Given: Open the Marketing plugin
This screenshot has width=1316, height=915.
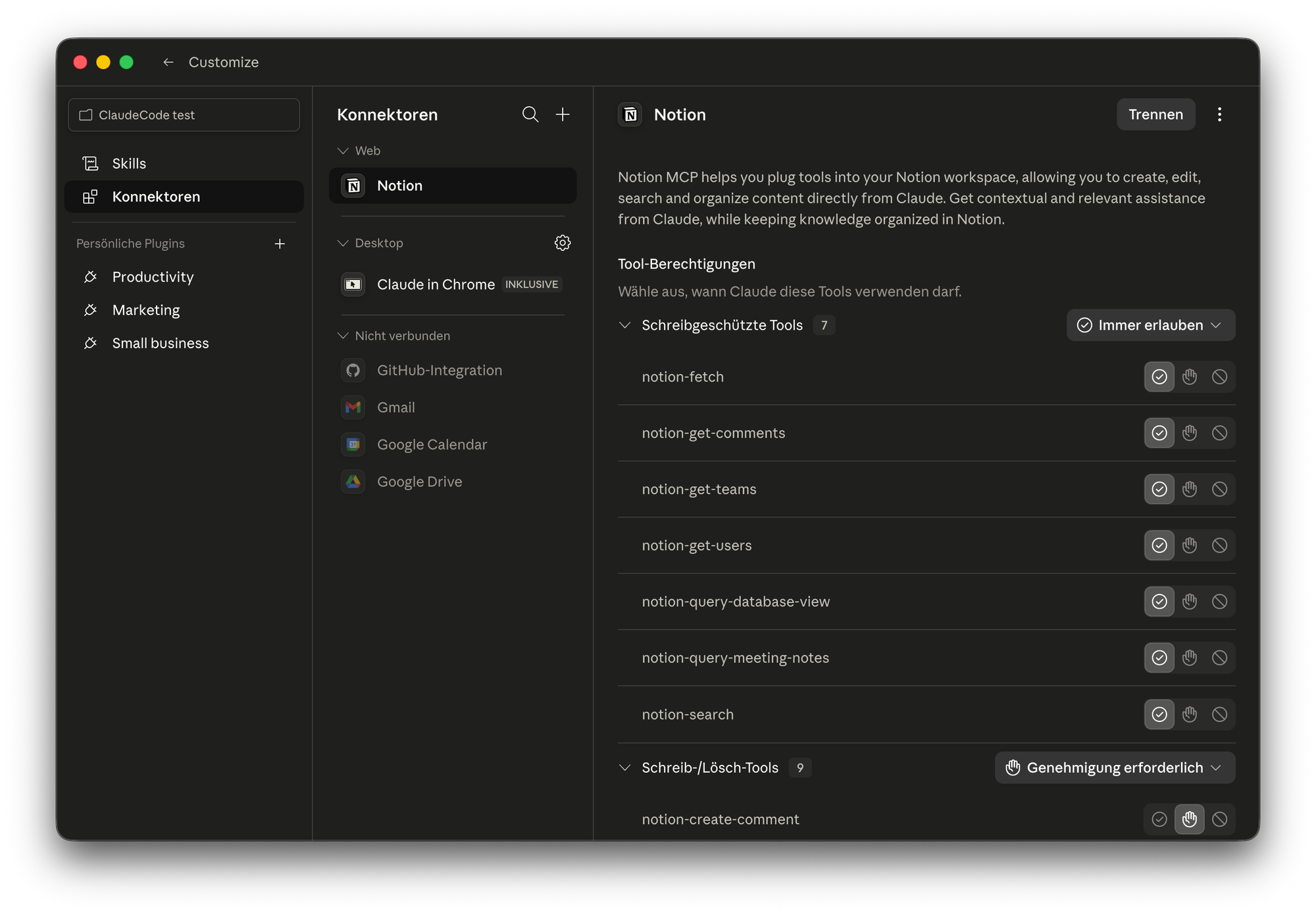Looking at the screenshot, I should point(184,309).
